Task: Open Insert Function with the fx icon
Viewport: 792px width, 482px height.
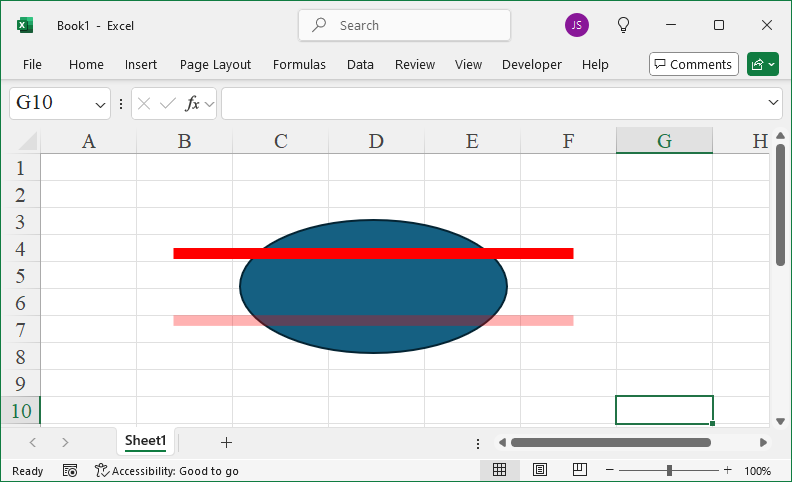Action: point(192,104)
